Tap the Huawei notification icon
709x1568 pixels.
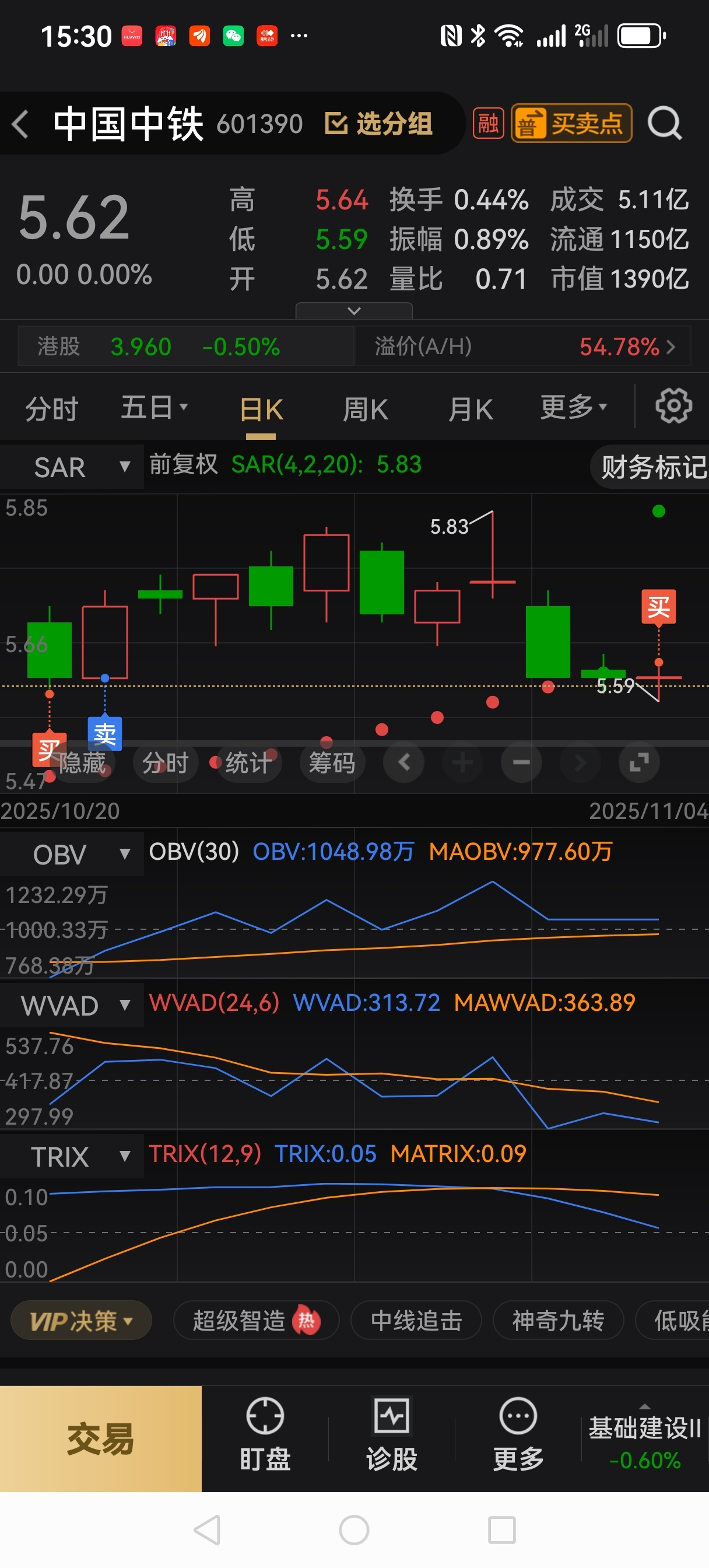click(132, 37)
